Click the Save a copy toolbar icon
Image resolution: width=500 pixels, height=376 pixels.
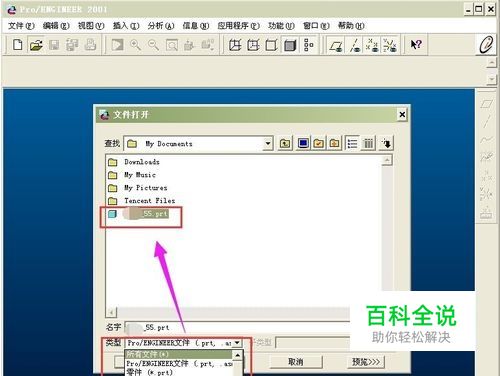[72, 45]
